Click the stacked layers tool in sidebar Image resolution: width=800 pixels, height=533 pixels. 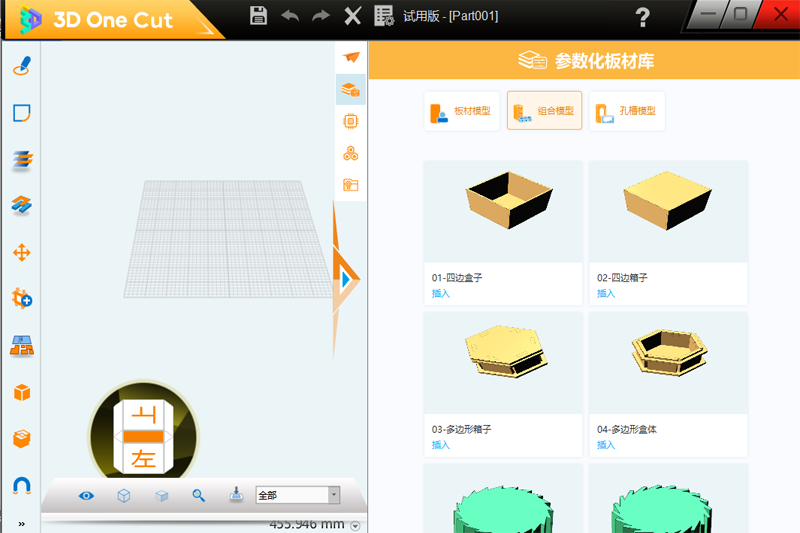point(21,160)
